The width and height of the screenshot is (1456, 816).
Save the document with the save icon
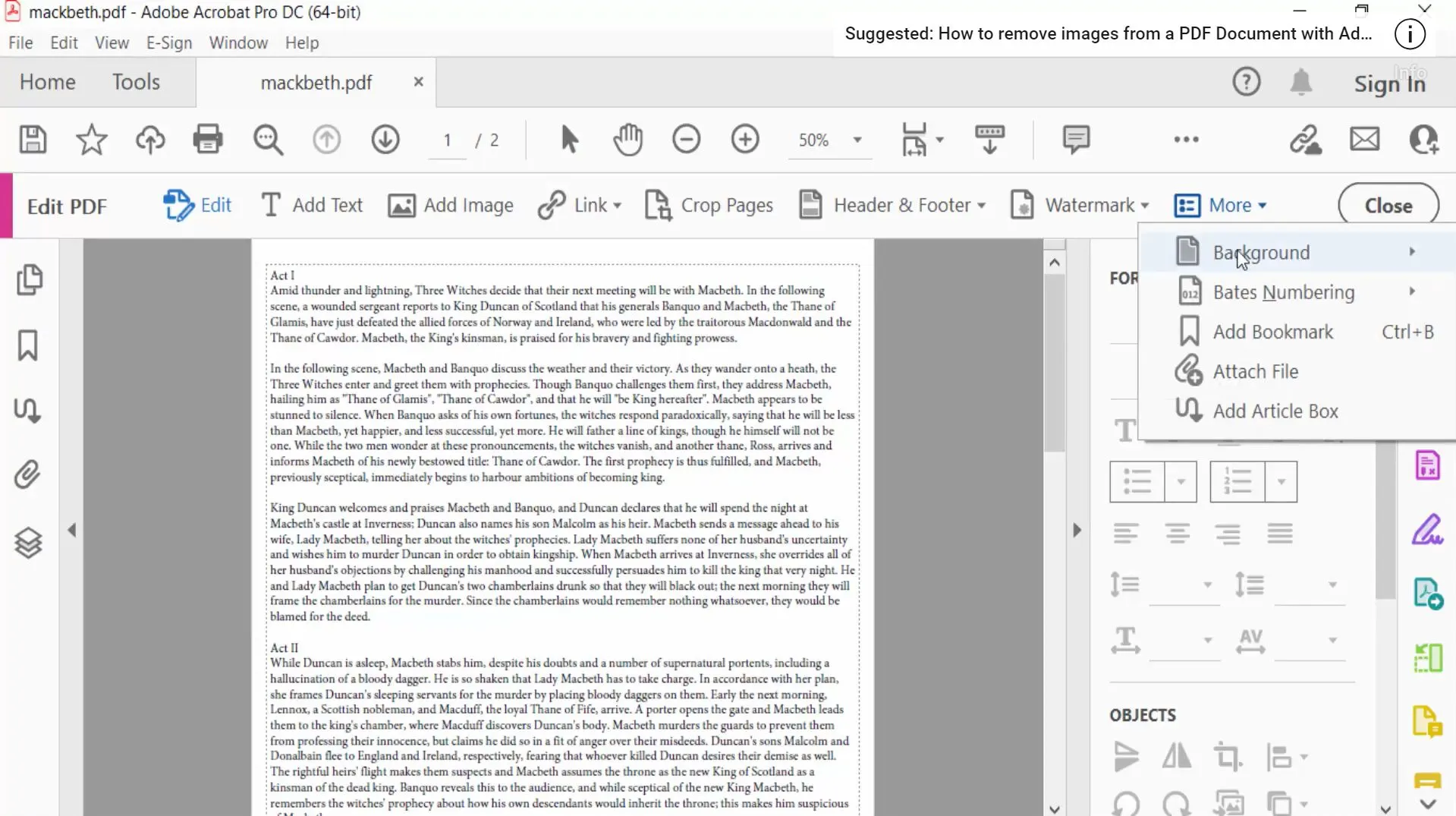[32, 140]
